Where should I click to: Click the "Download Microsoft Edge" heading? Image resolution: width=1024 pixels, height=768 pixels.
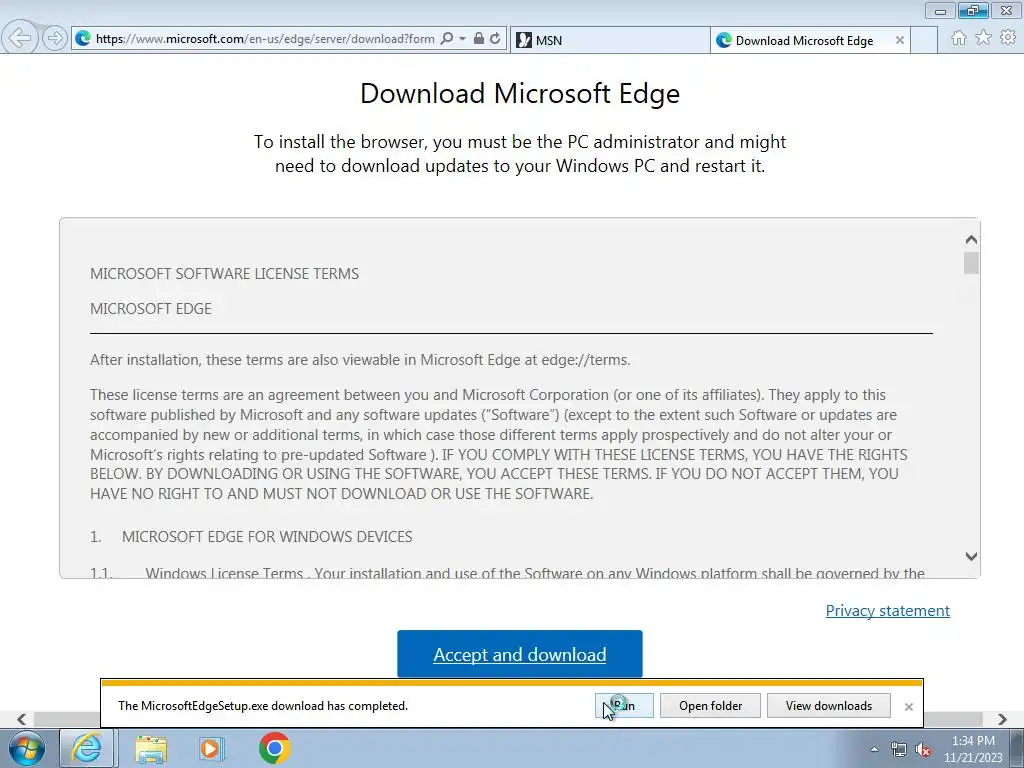[x=520, y=93]
